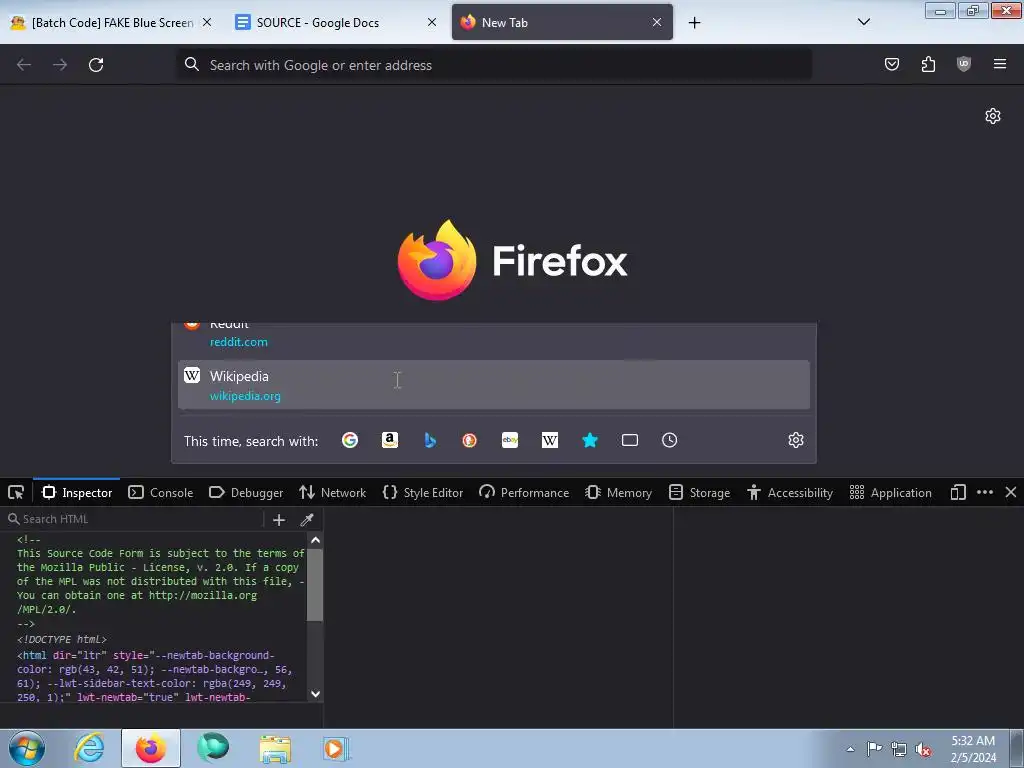
Task: Search this time with Wikipedia icon
Action: coord(550,440)
